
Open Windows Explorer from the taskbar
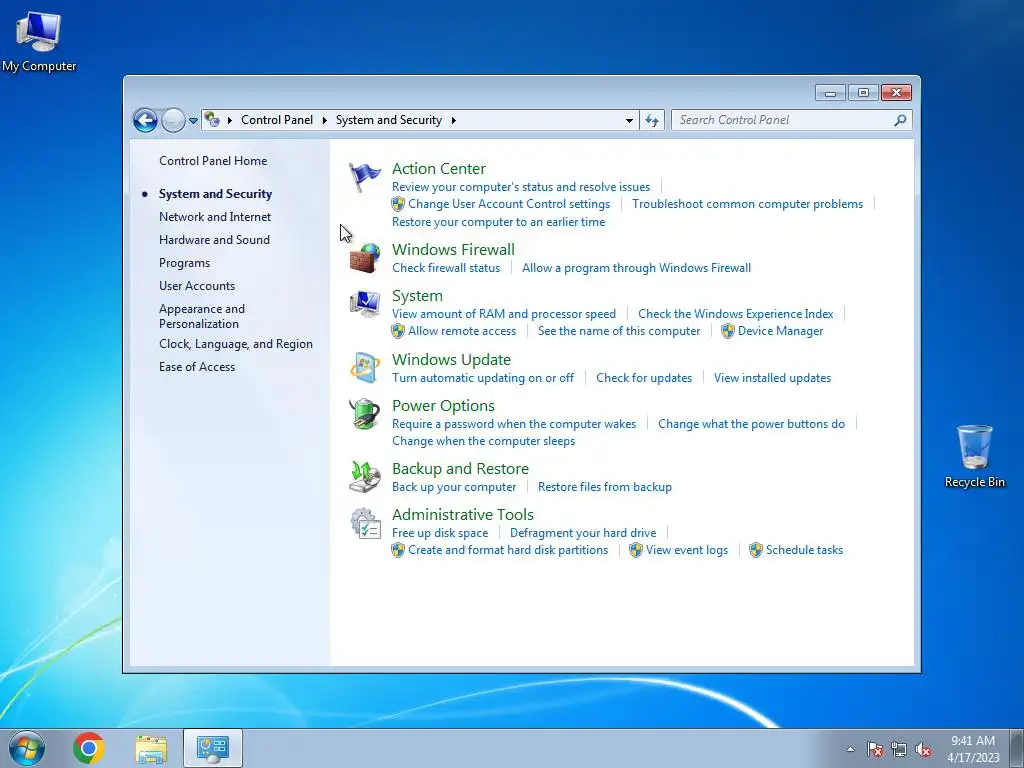(x=151, y=748)
